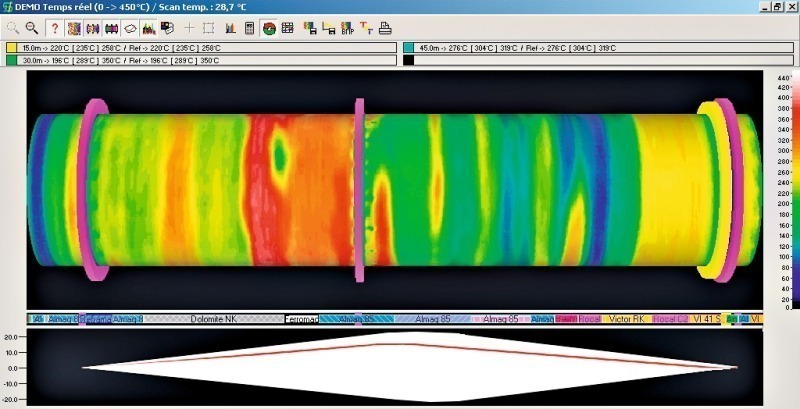800x409 pixels.
Task: Click the yellow swatch for 15.0m marker
Action: pos(11,47)
